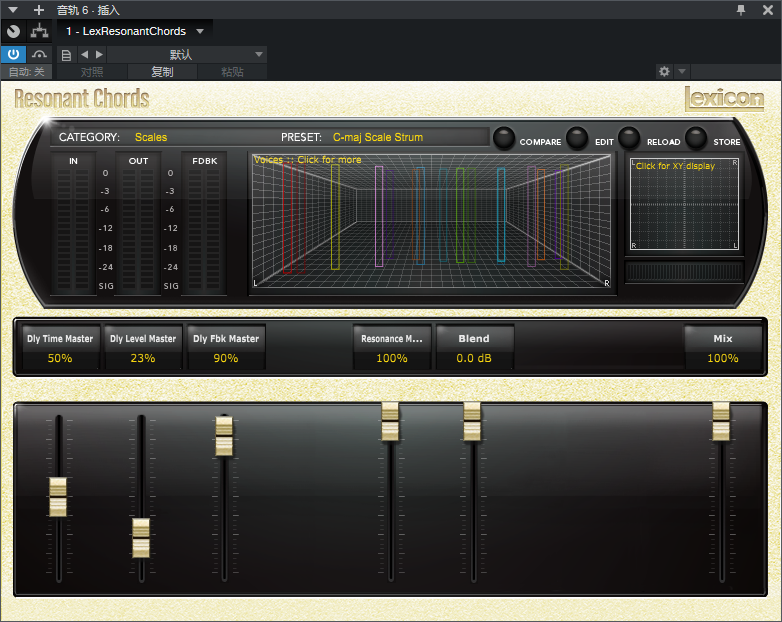Click the 90% Dly Fbk value
This screenshot has height=622, width=782.
pyautogui.click(x=226, y=359)
